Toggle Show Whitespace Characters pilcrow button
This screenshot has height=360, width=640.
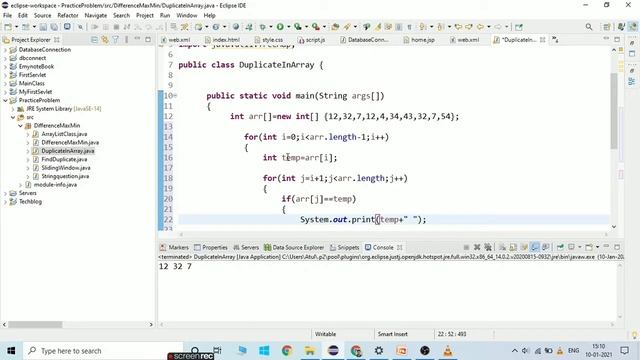(409, 27)
